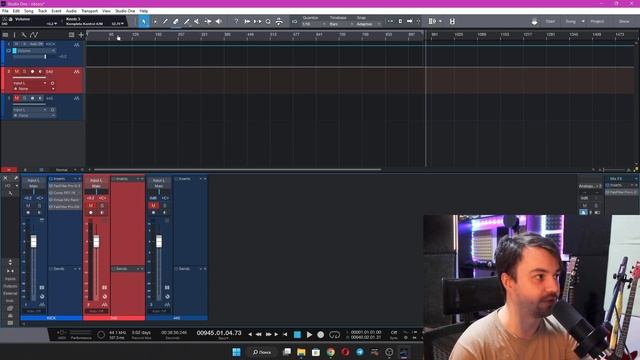Click the wrench icon in mixer corner
This screenshot has height=360, width=640.
[x=16, y=178]
